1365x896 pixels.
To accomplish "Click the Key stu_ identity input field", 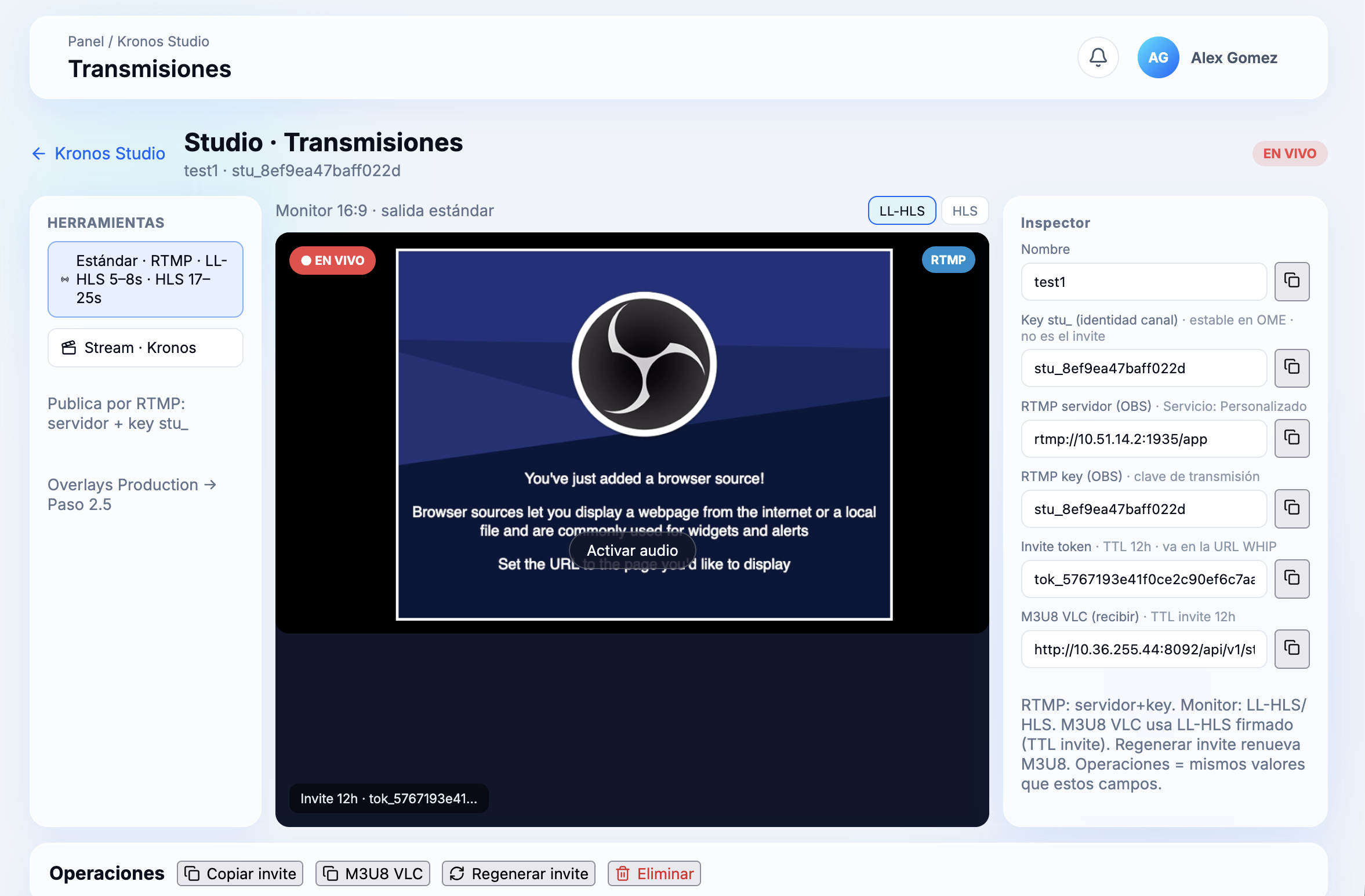I will coord(1144,368).
